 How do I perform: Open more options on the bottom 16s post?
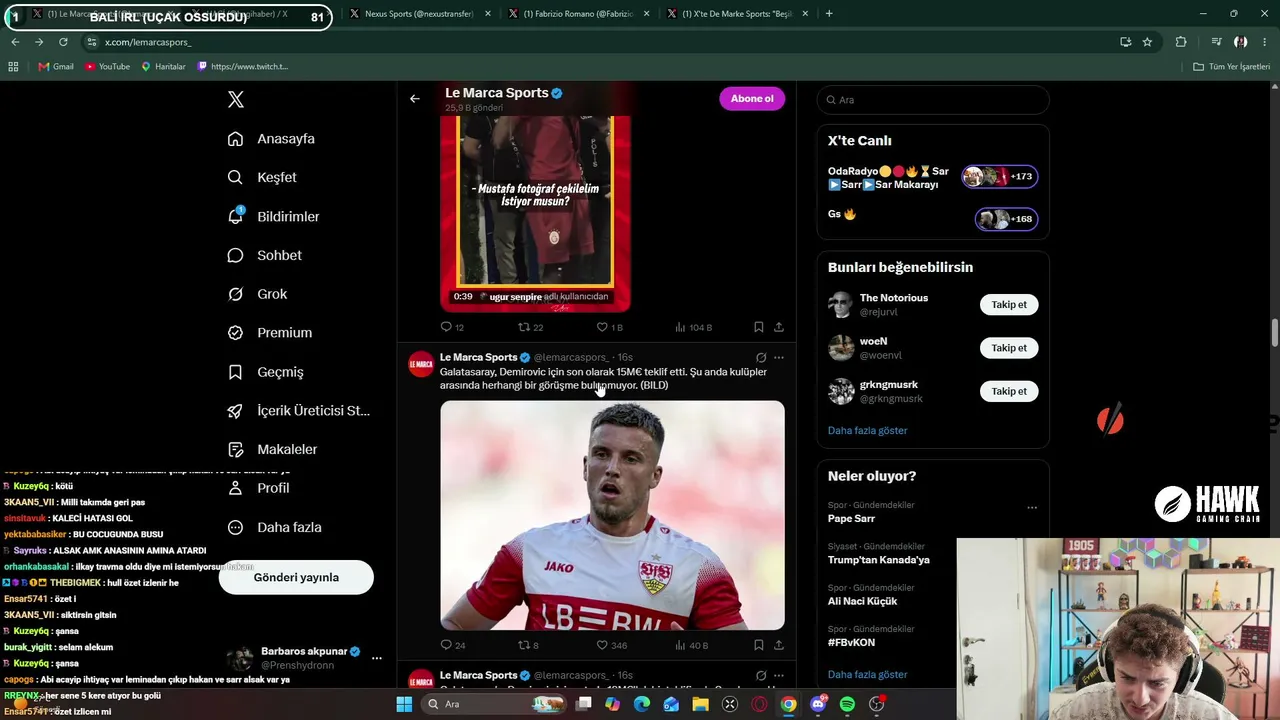click(x=779, y=675)
